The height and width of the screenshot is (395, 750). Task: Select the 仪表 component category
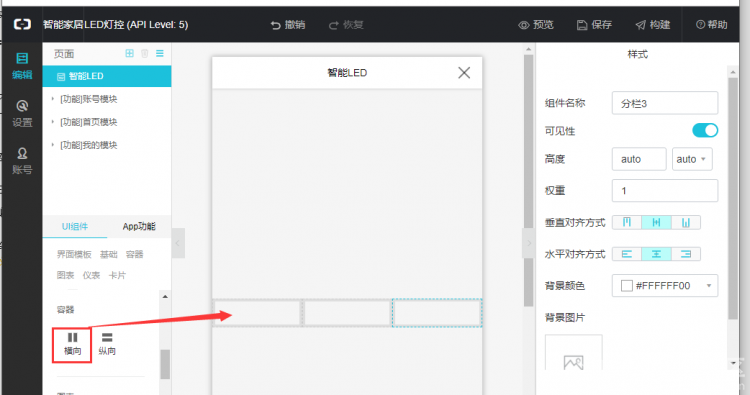(91, 275)
